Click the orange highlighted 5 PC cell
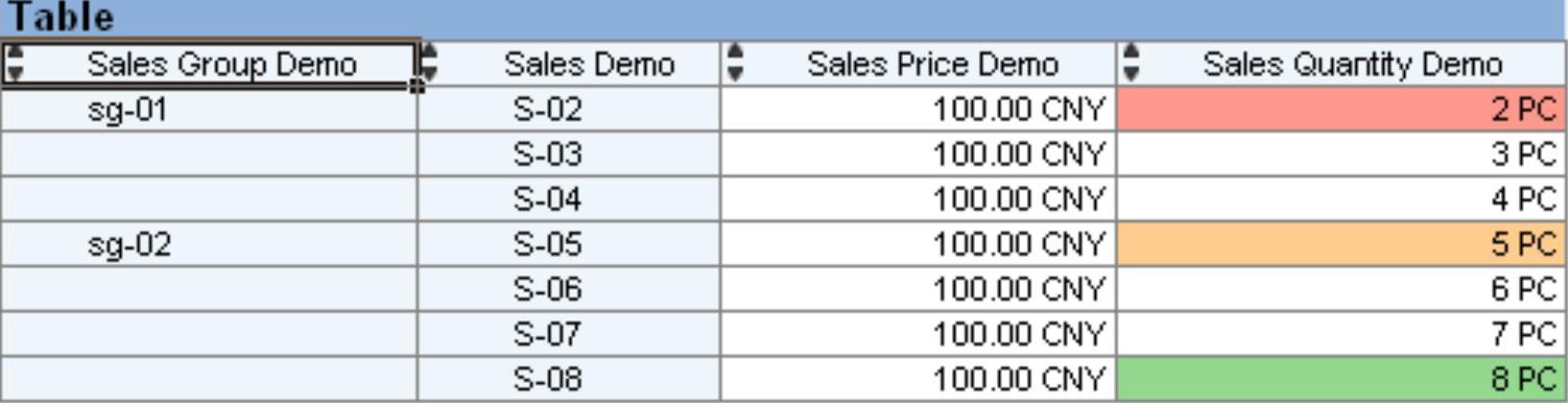 click(x=1341, y=245)
